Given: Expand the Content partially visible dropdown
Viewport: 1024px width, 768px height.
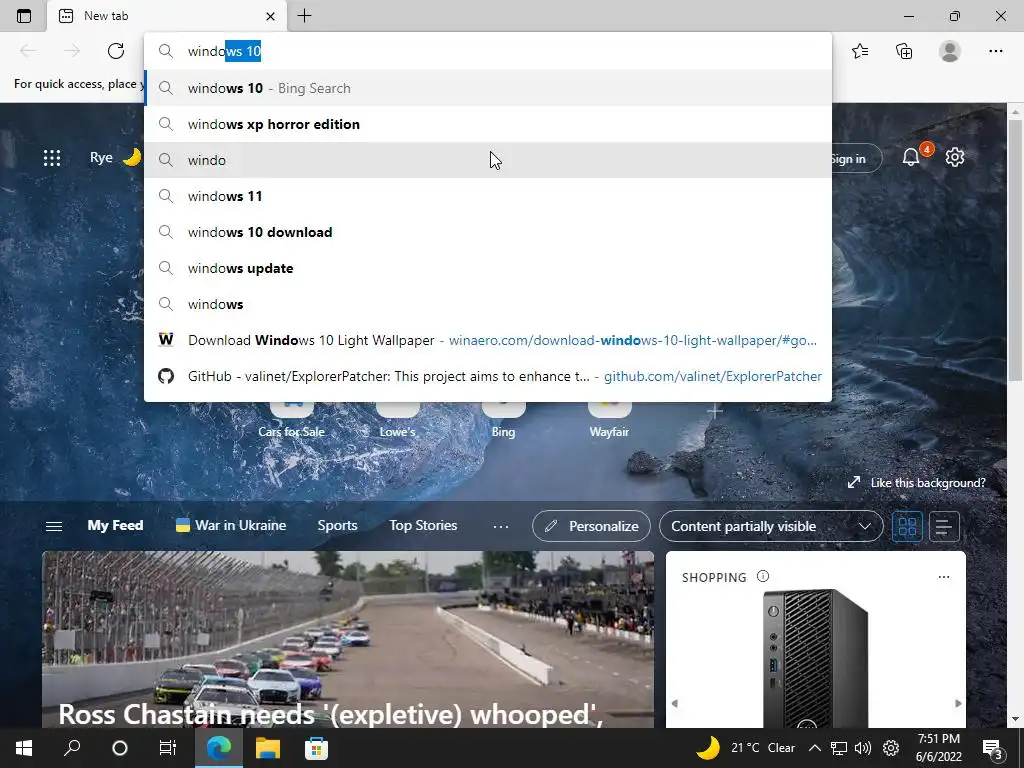Looking at the screenshot, I should tap(771, 526).
